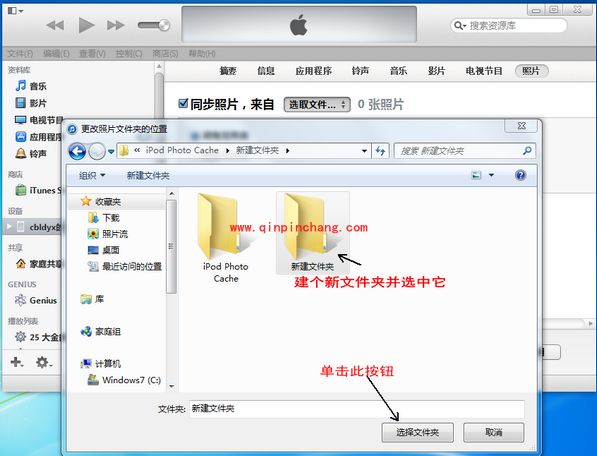The height and width of the screenshot is (456, 597).
Task: Switch to the 信息 tab
Action: [x=266, y=71]
